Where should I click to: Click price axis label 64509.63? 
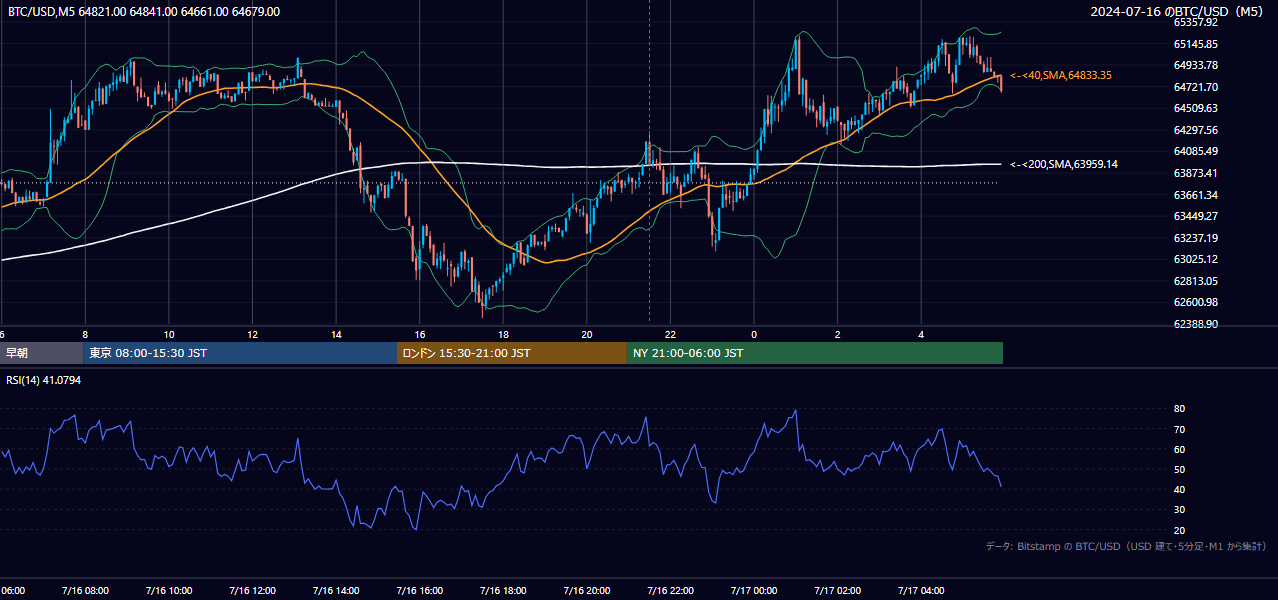[1196, 108]
